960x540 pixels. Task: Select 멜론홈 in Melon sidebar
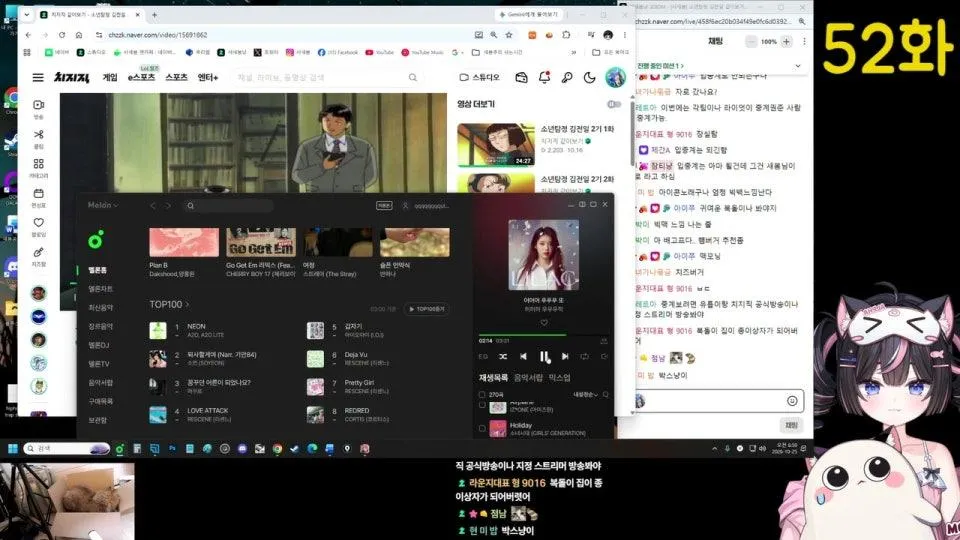pyautogui.click(x=97, y=270)
